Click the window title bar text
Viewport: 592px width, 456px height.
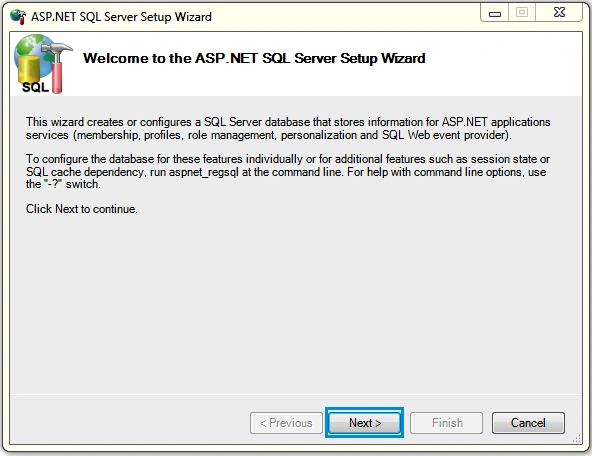pyautogui.click(x=121, y=17)
